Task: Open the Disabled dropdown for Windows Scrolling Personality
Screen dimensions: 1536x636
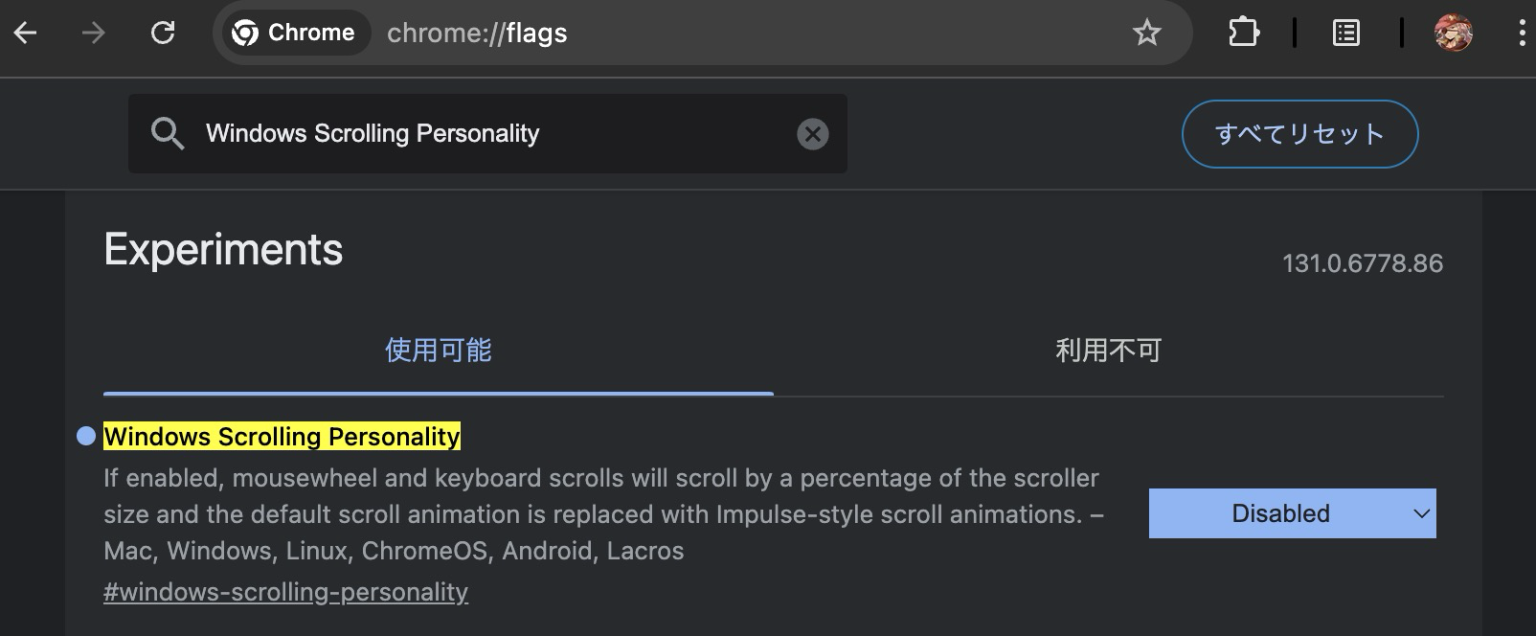Action: click(x=1291, y=513)
